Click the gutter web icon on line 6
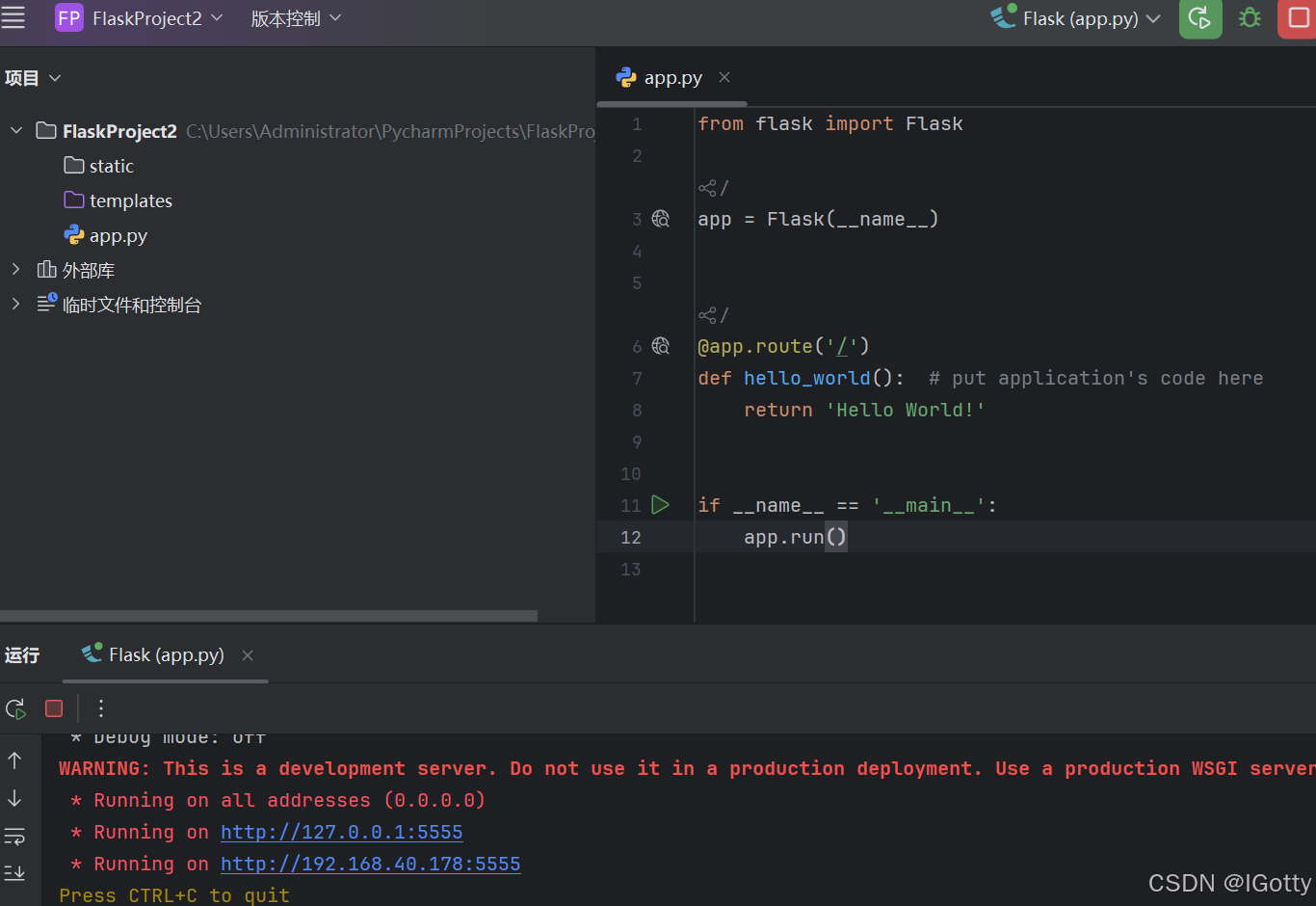The height and width of the screenshot is (906, 1316). (661, 346)
